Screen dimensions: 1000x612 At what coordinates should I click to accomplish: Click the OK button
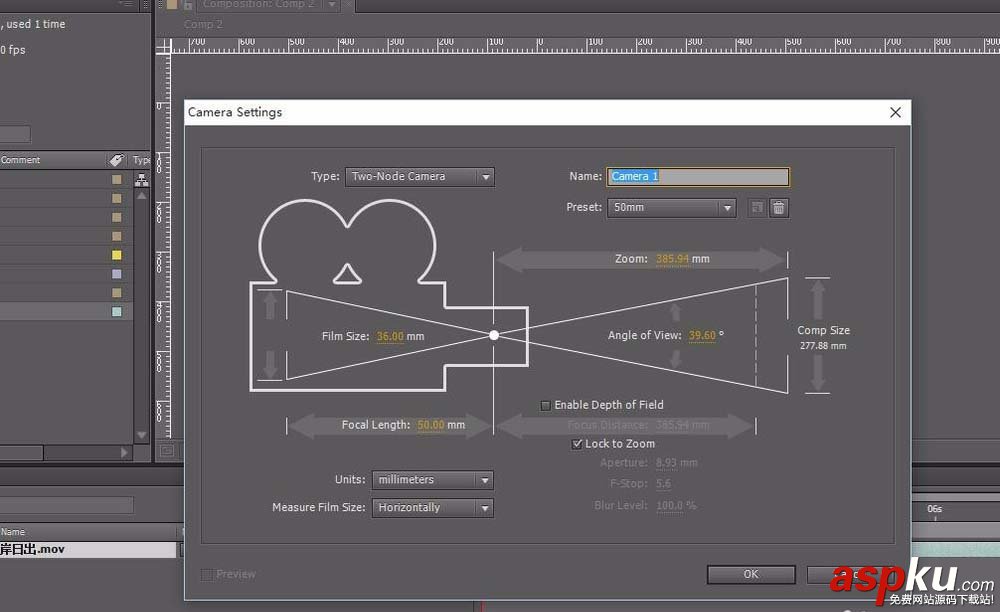tap(751, 574)
